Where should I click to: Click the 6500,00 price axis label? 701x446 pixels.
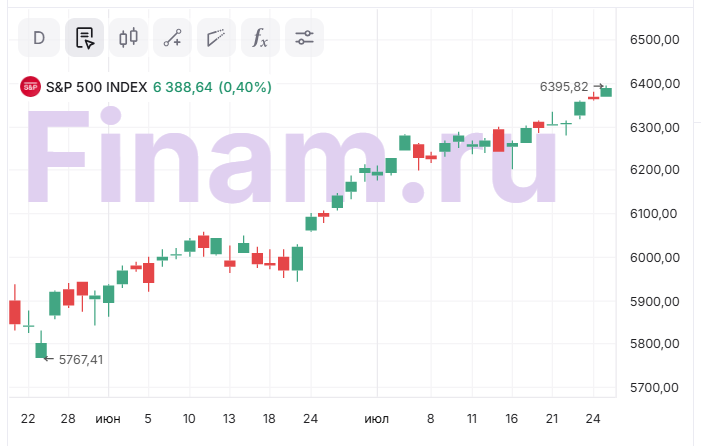[x=655, y=40]
